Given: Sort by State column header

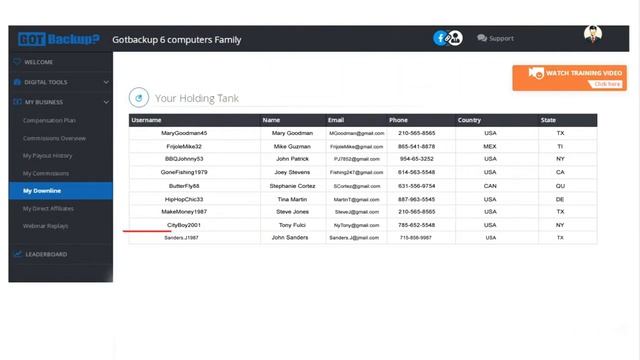Looking at the screenshot, I should [x=548, y=120].
